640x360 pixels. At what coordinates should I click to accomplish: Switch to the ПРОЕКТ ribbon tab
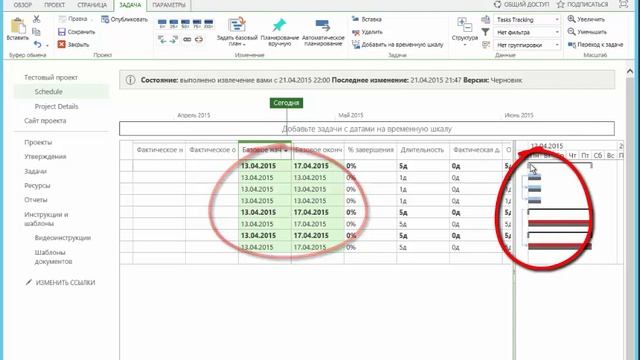[54, 5]
